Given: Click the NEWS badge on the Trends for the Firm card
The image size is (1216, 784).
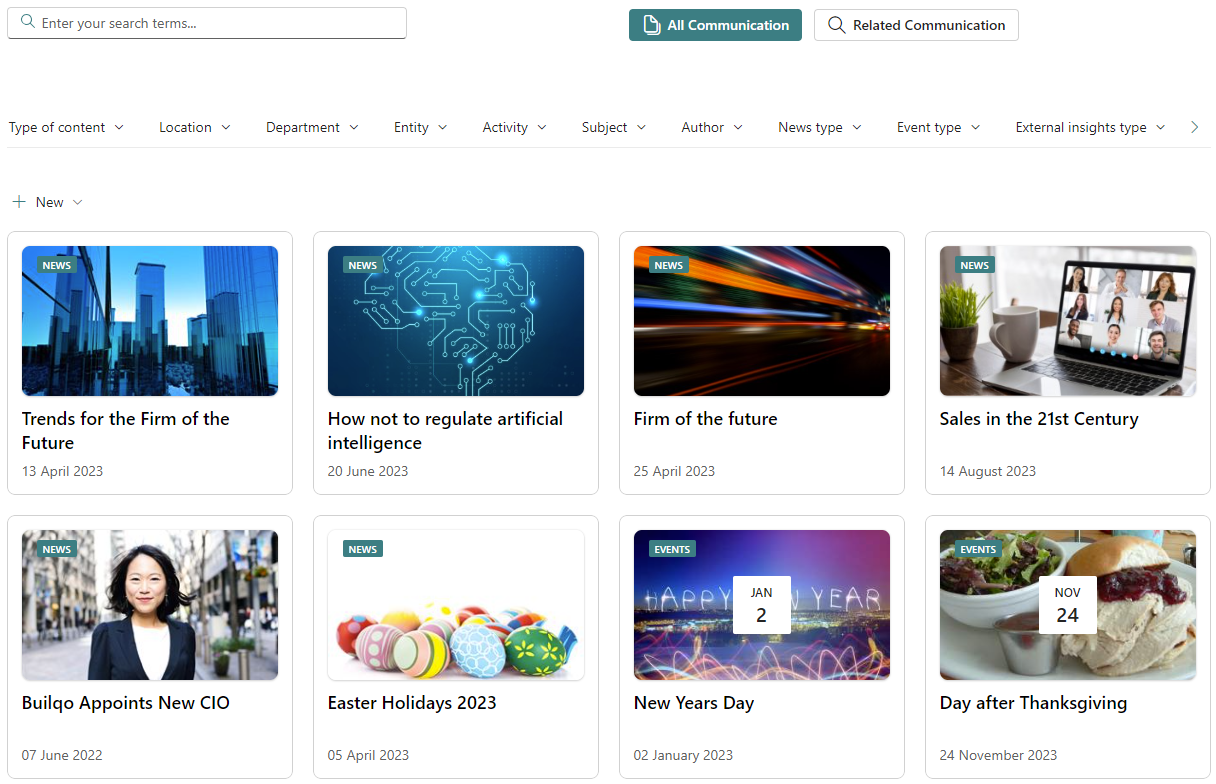Looking at the screenshot, I should click(57, 265).
